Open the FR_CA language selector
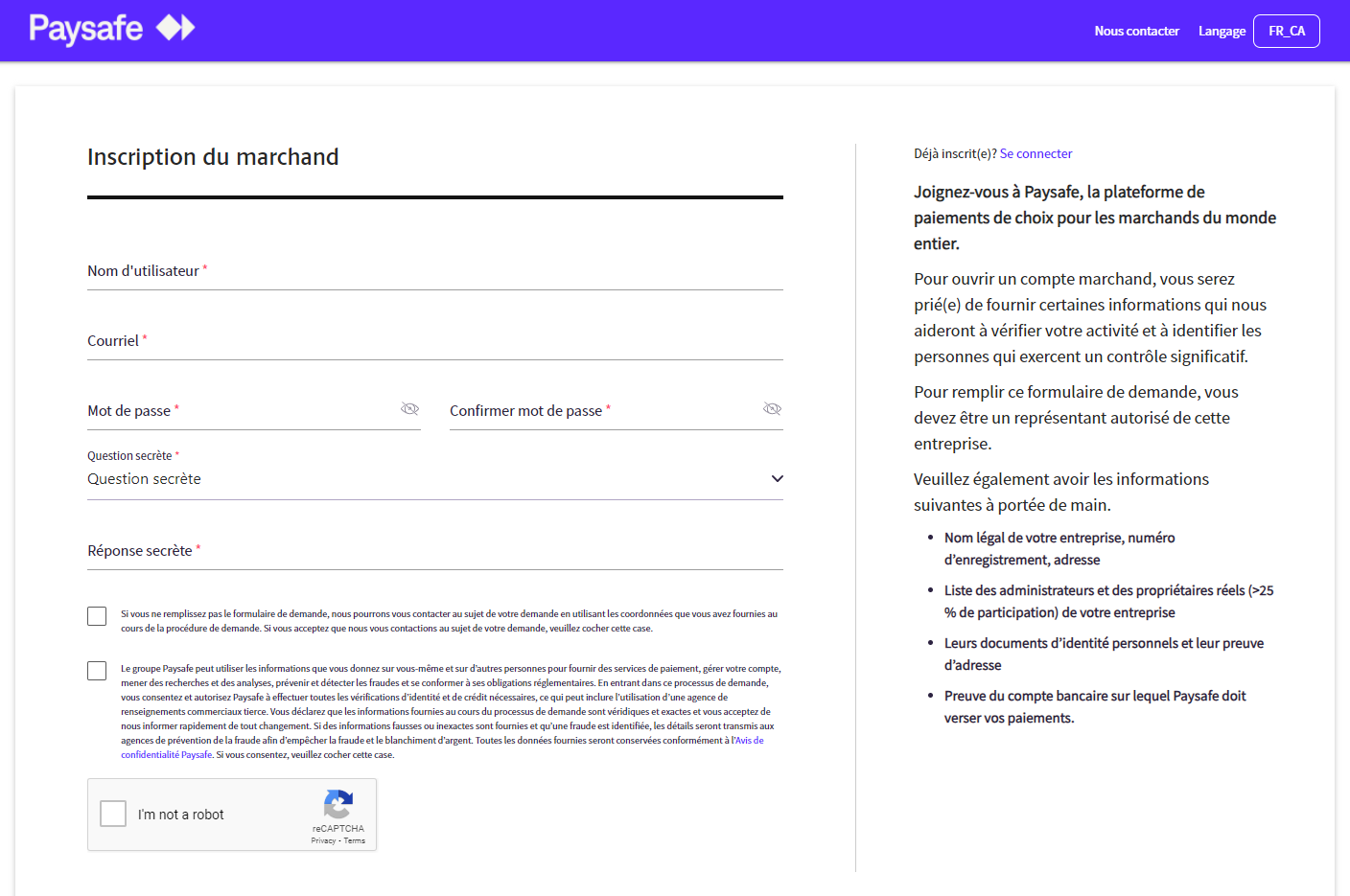This screenshot has width=1350, height=896. point(1287,31)
